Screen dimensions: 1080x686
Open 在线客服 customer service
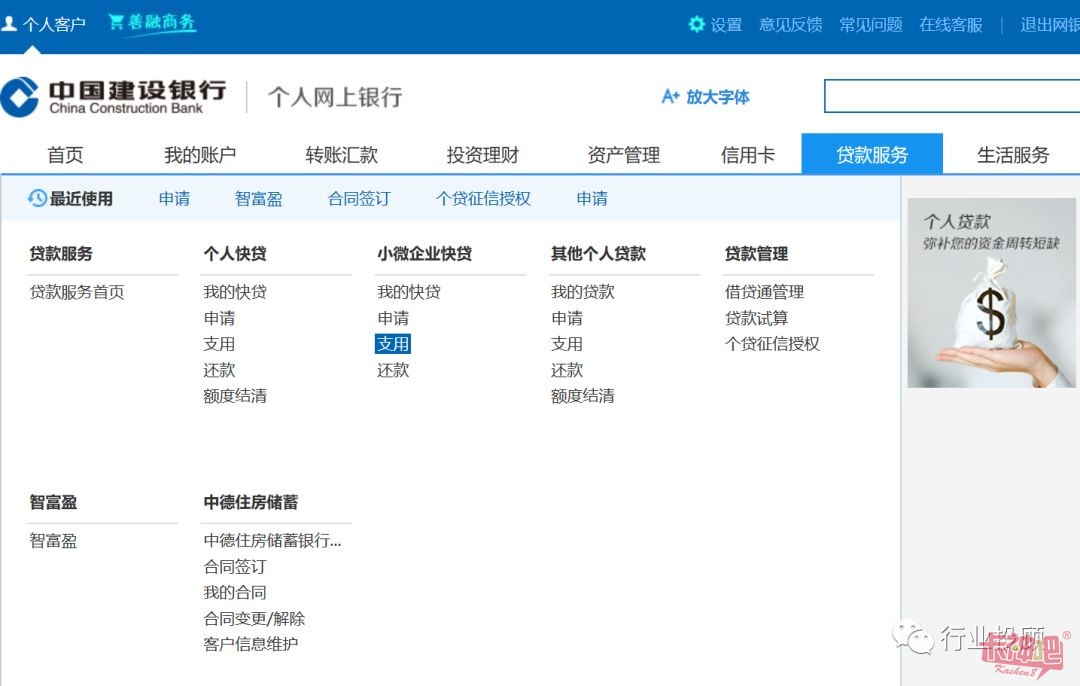[x=950, y=24]
